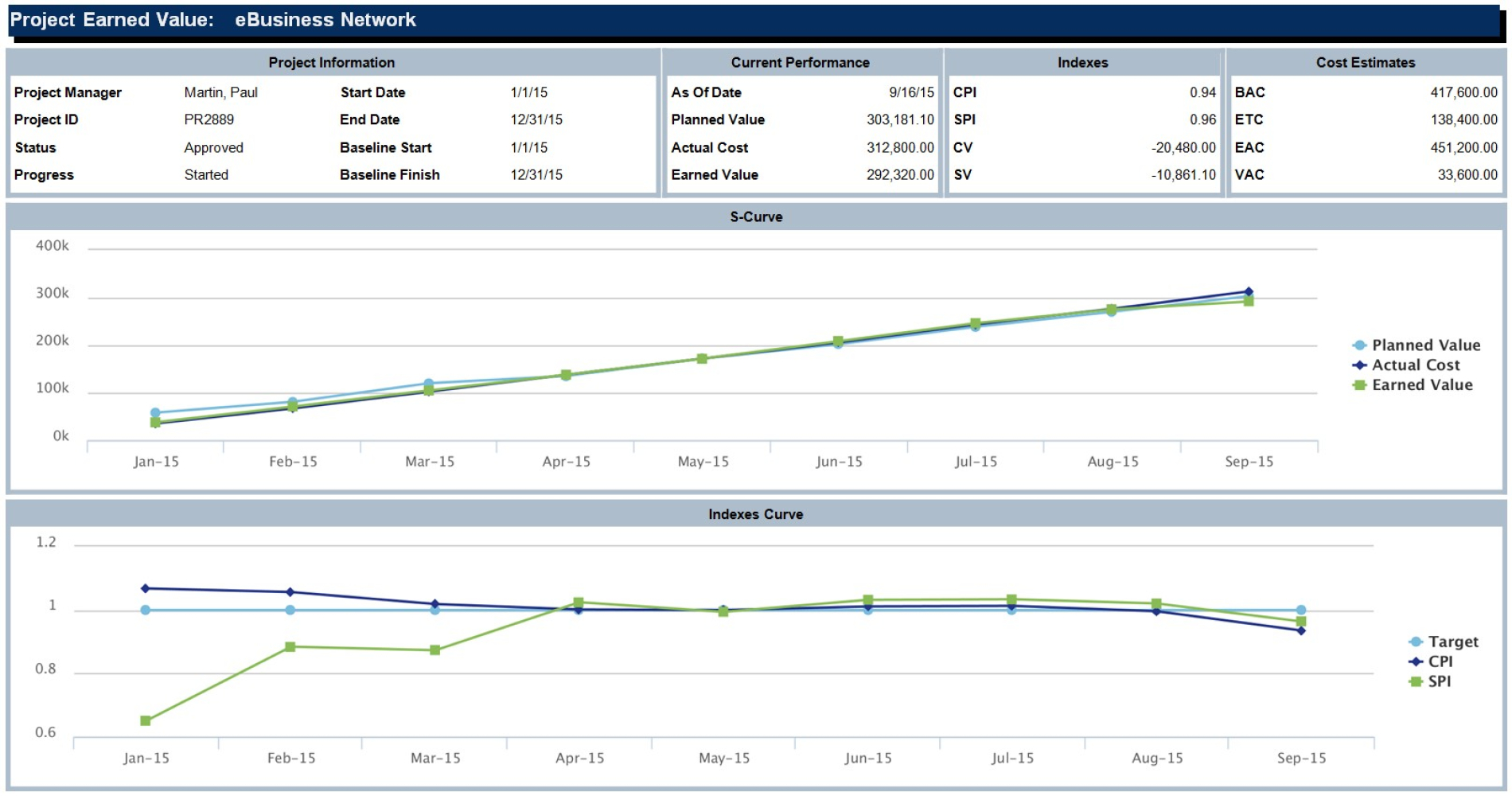Select the Mar-15 SPI data point
The image size is (1512, 796).
(x=435, y=650)
